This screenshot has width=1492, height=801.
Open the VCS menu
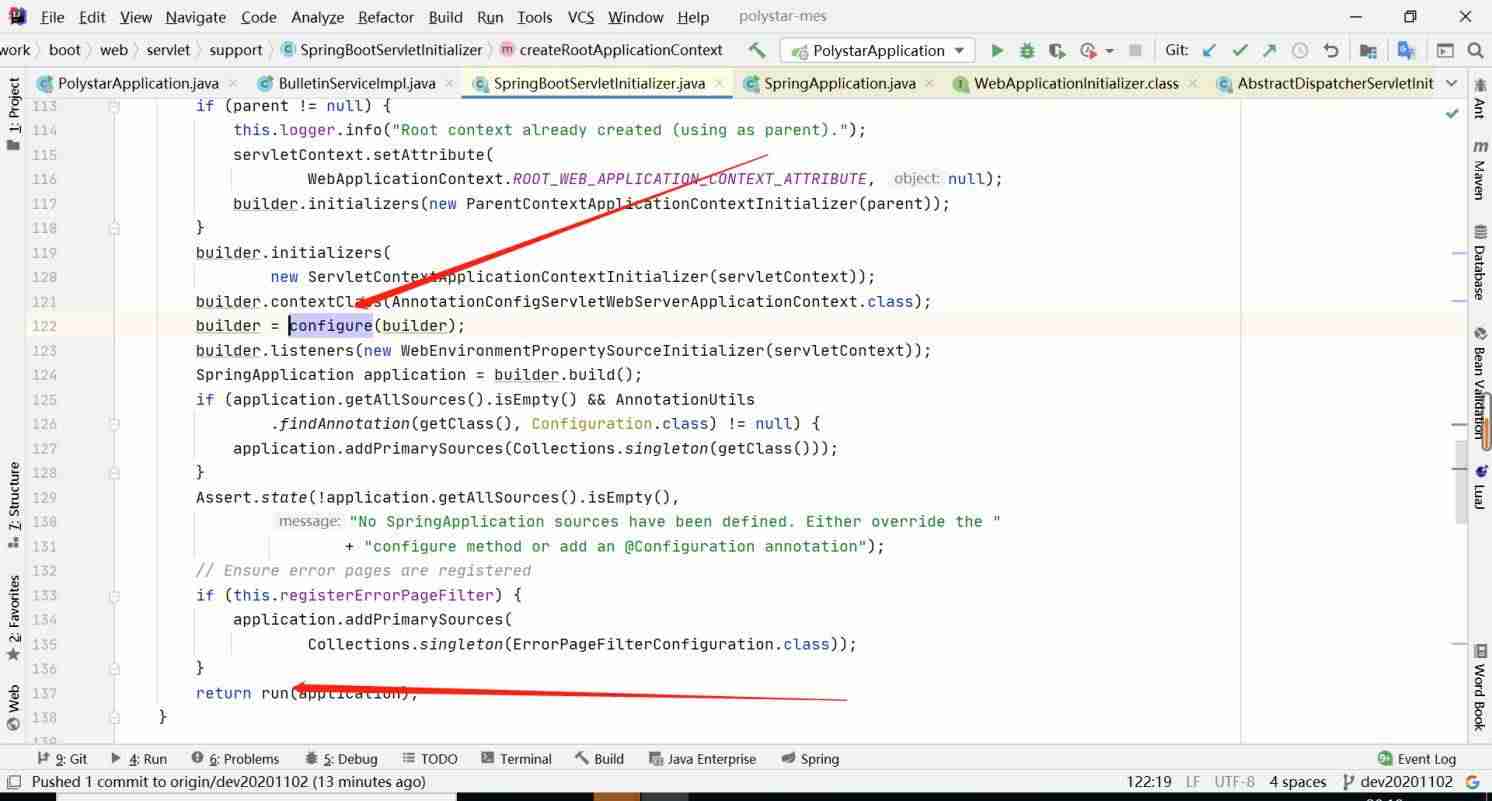pos(581,17)
